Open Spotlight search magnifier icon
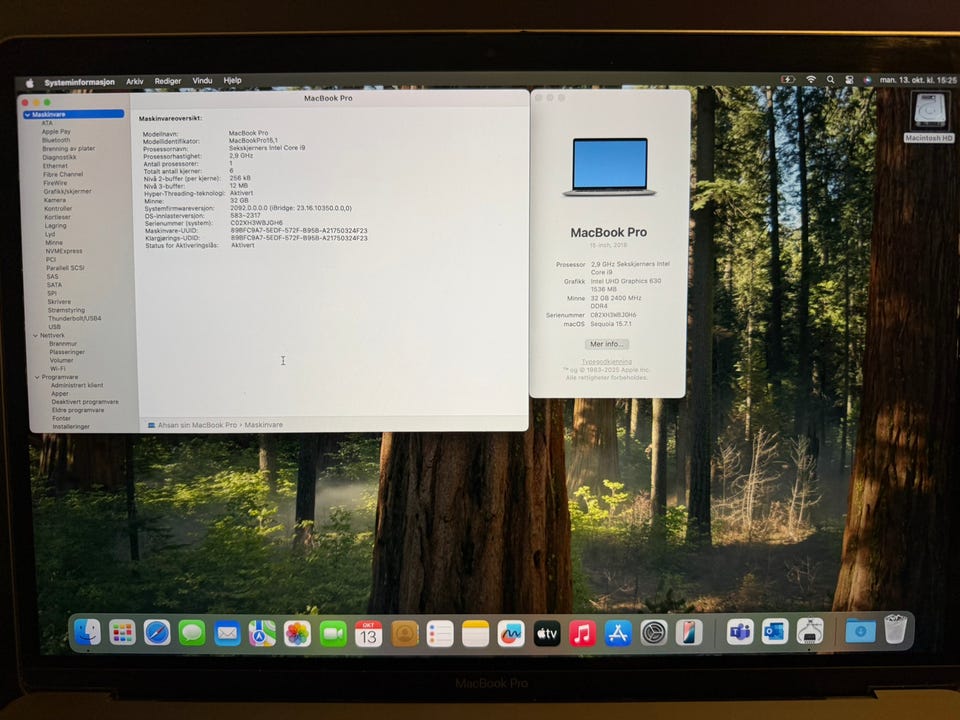 point(830,80)
